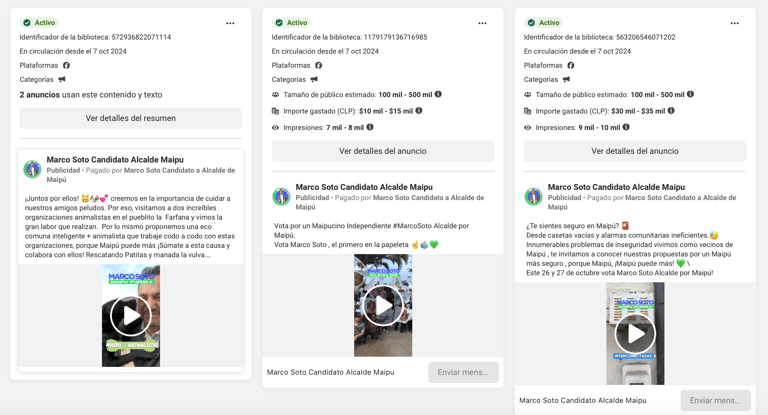The height and width of the screenshot is (415, 768).
Task: Click Ver detalles del anuncio for ad 563206546071202
Action: click(x=635, y=151)
